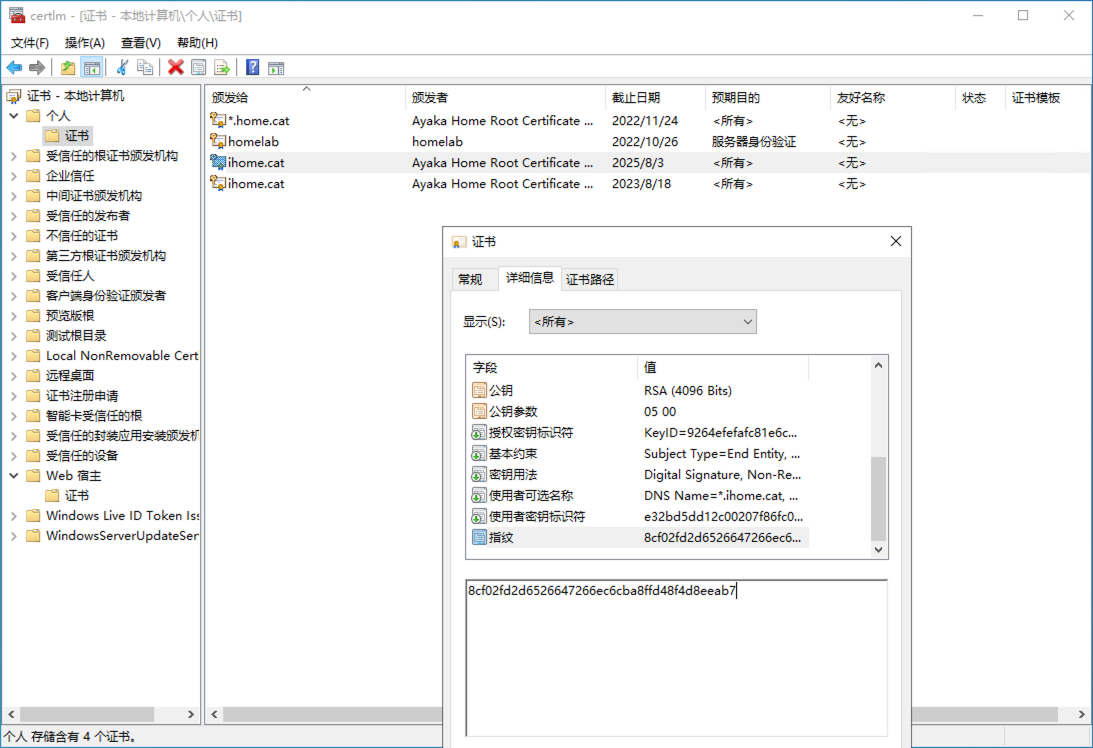The height and width of the screenshot is (748, 1093).
Task: Click the Back arrow toolbar icon
Action: [x=14, y=67]
